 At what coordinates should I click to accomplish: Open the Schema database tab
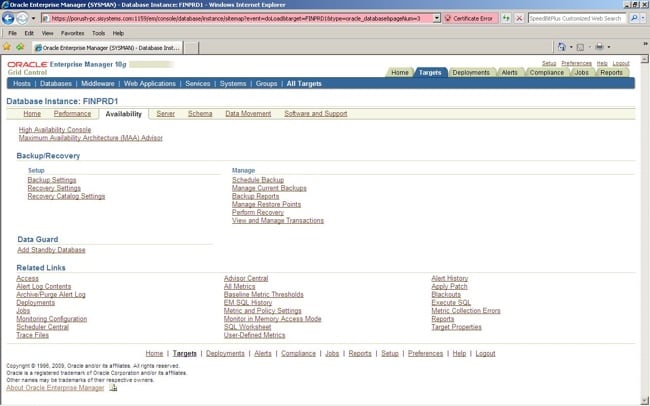click(x=200, y=114)
